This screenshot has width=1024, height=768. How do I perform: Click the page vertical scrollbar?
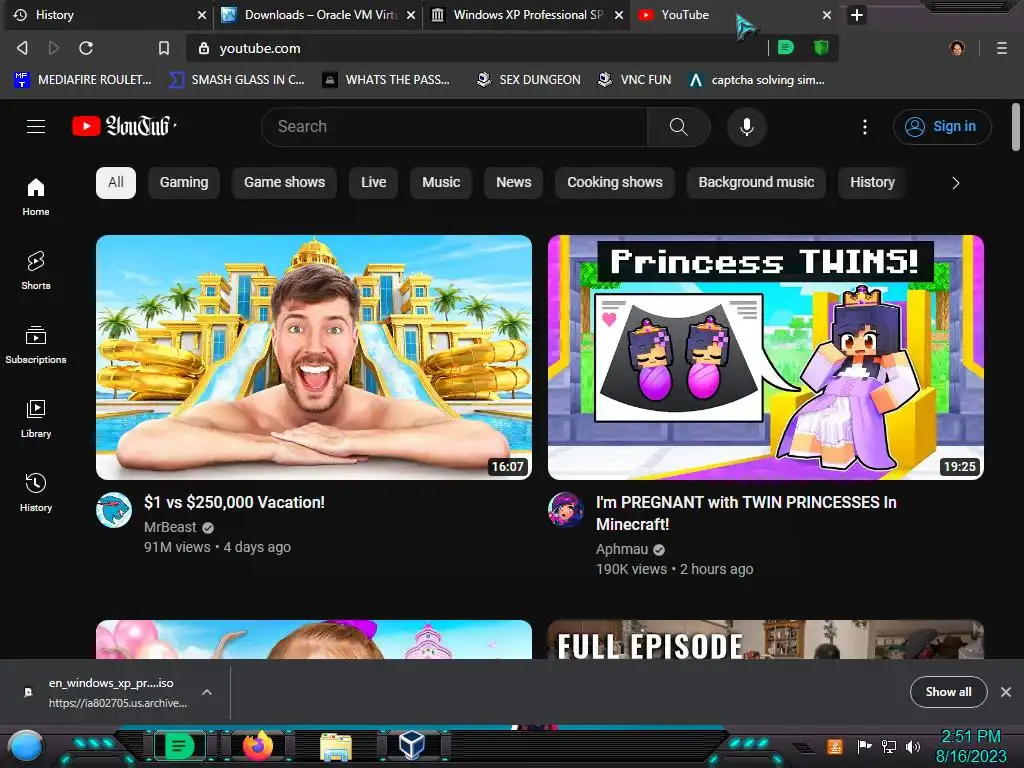click(x=1016, y=127)
